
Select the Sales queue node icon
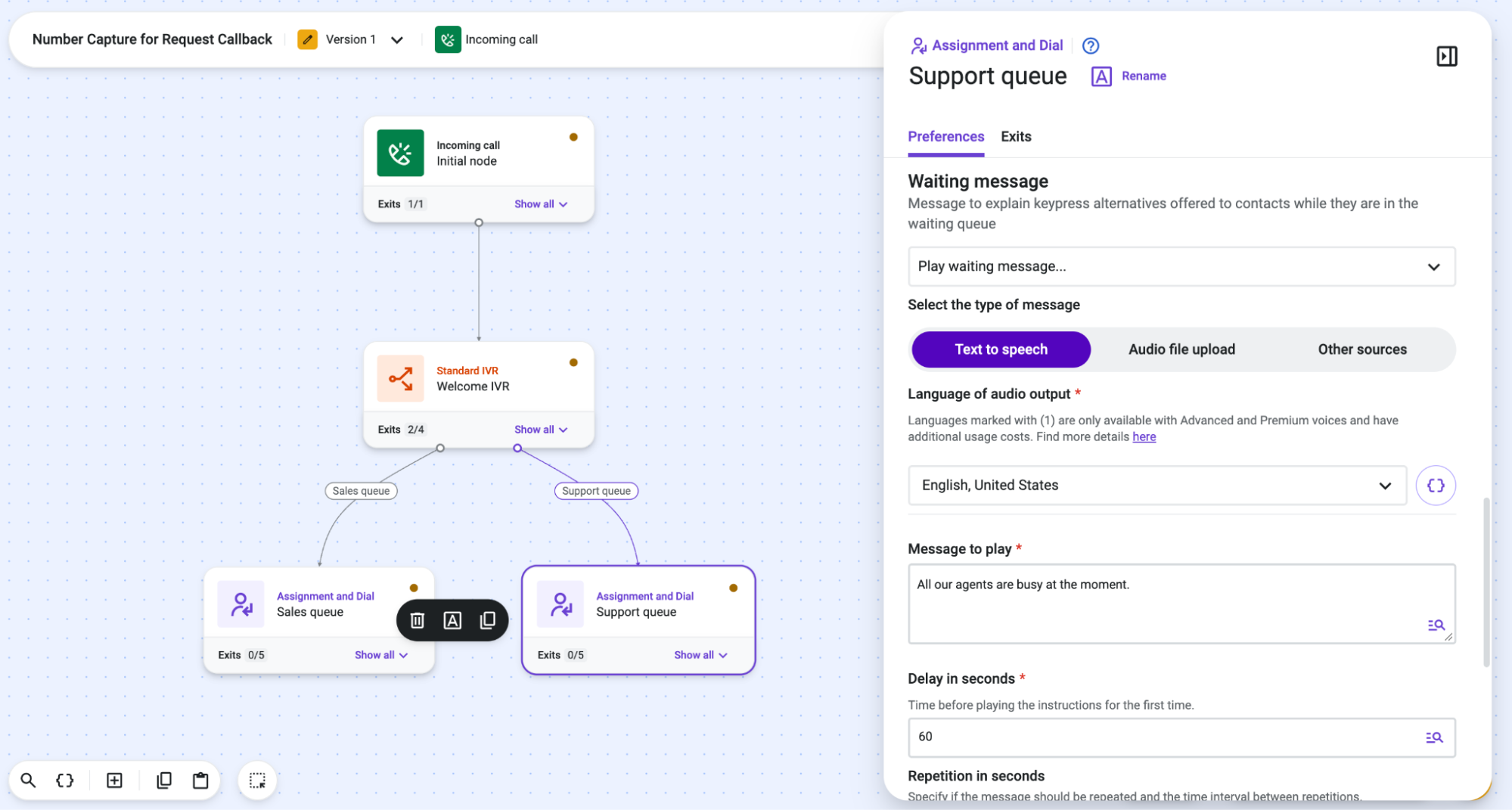[x=241, y=604]
